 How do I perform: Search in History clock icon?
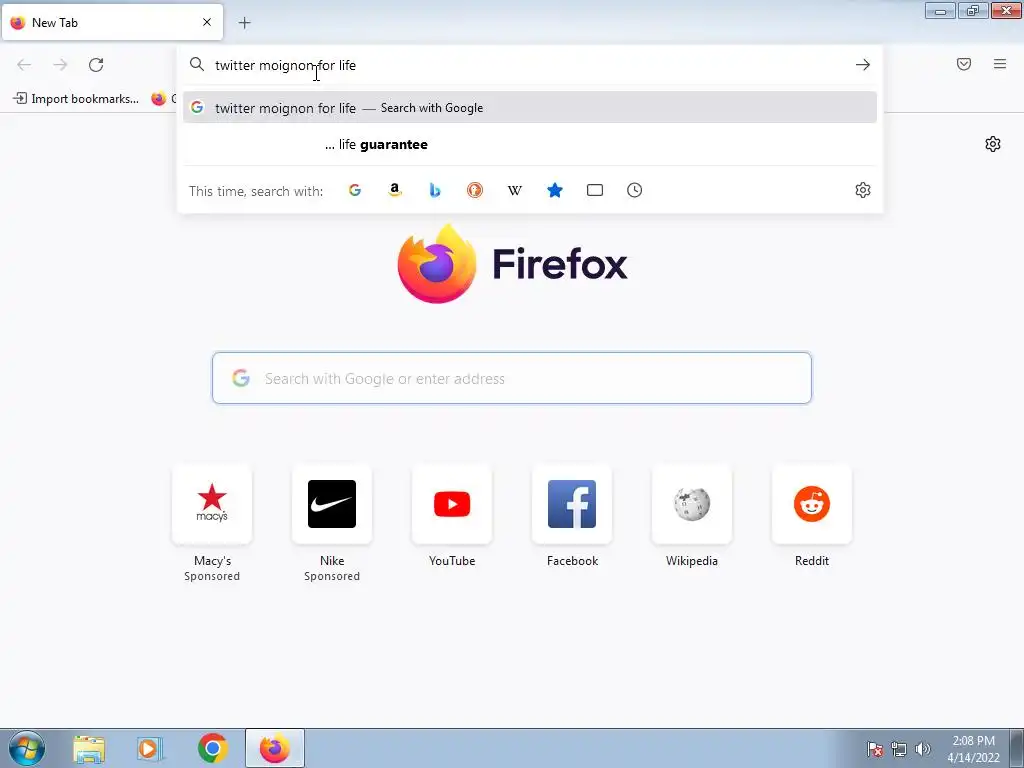point(635,190)
